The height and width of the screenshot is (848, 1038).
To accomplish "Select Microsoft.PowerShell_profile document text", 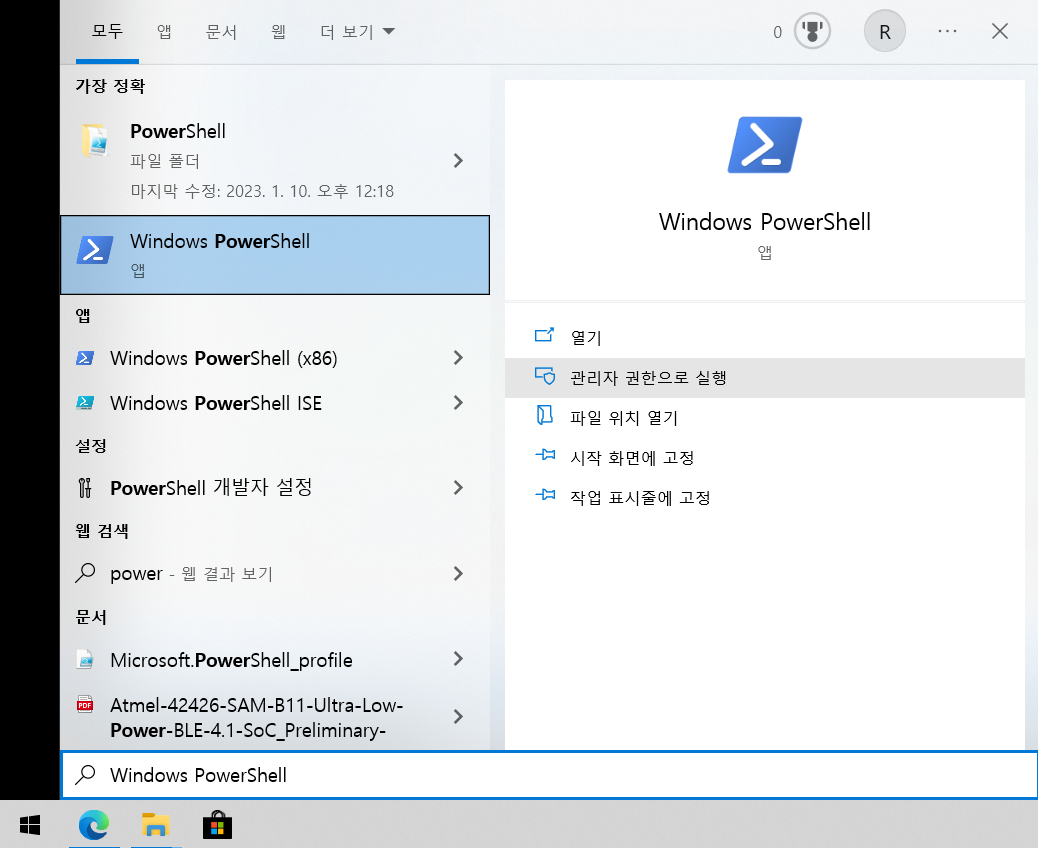I will [x=231, y=660].
